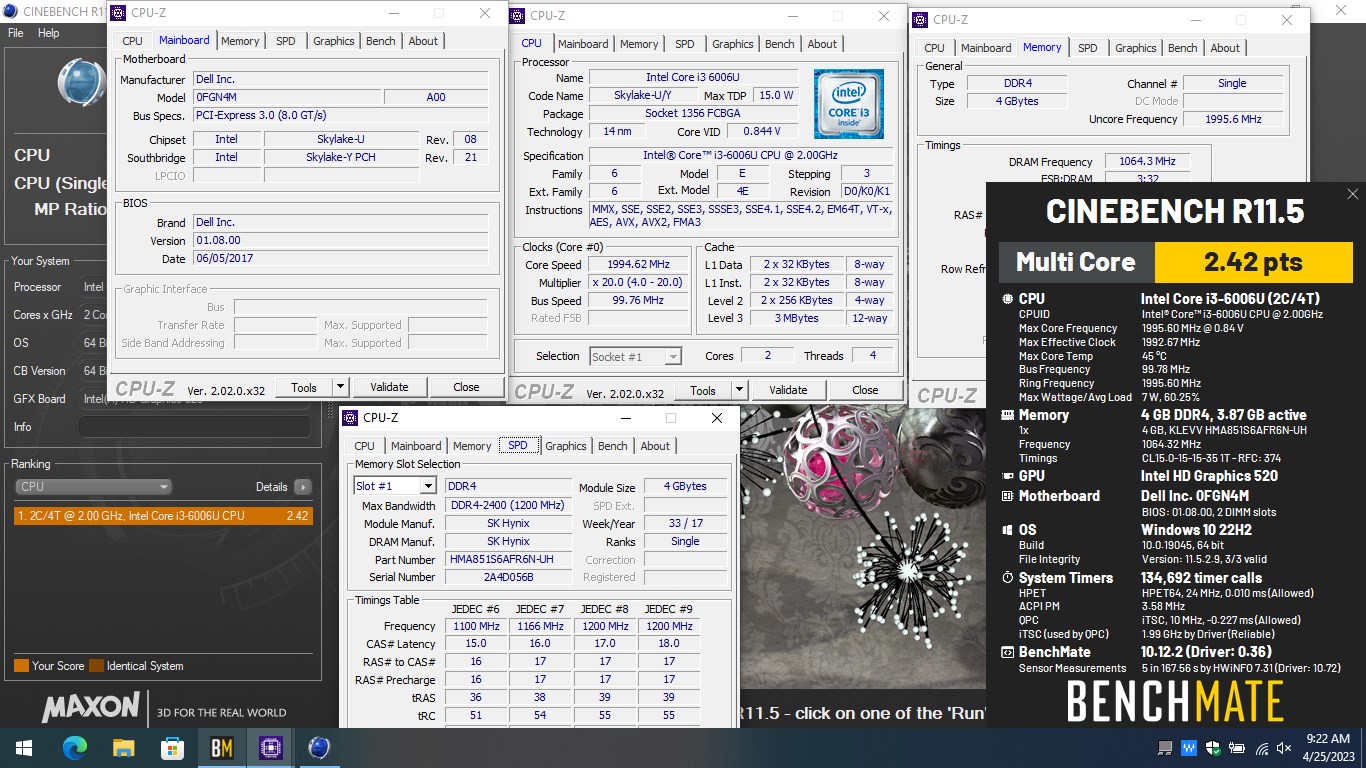The image size is (1366, 768).
Task: Click the battery tray icon
Action: [x=1238, y=747]
